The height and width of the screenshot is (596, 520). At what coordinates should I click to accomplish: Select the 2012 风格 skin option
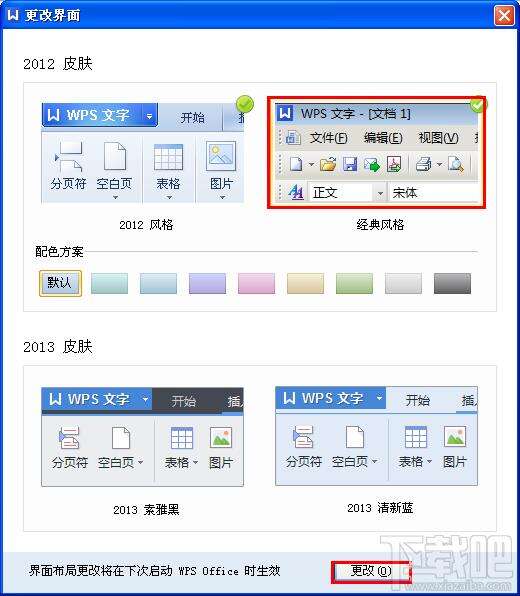tap(143, 153)
